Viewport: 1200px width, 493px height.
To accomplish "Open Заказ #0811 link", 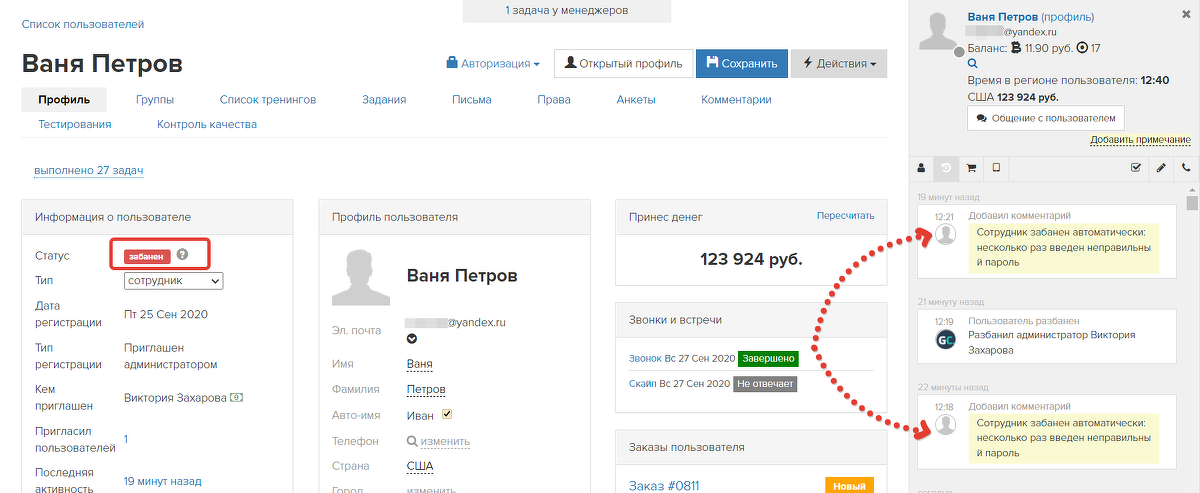I will pos(664,486).
